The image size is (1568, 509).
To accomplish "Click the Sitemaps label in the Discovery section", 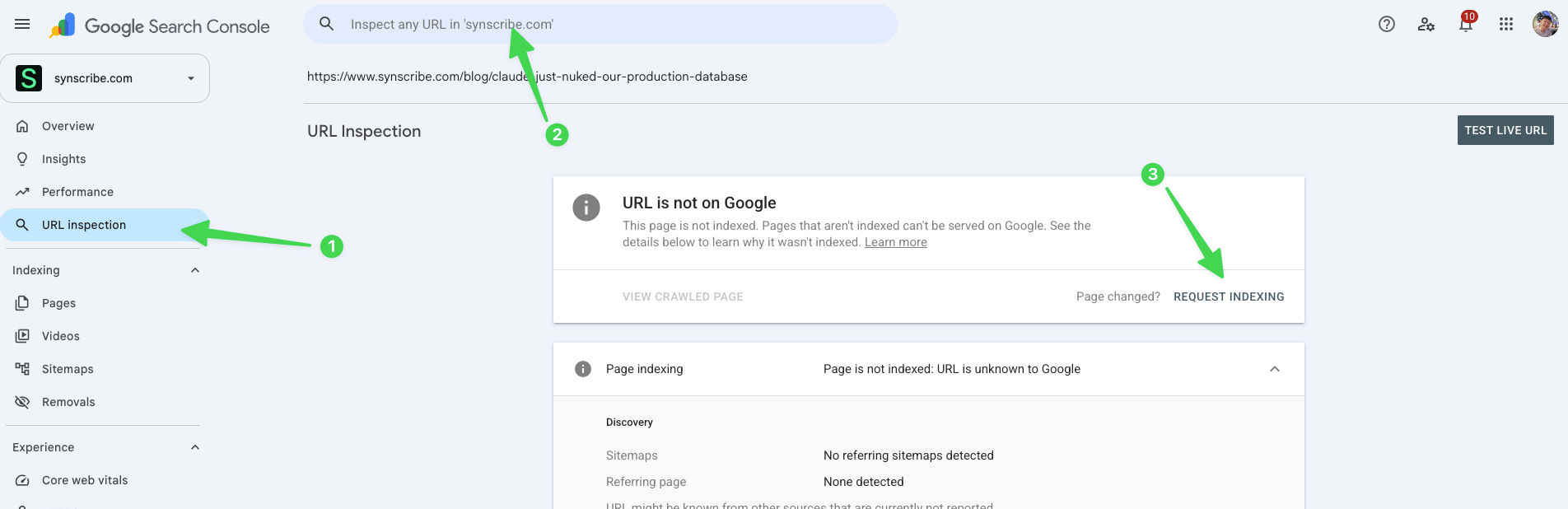I will pyautogui.click(x=632, y=455).
